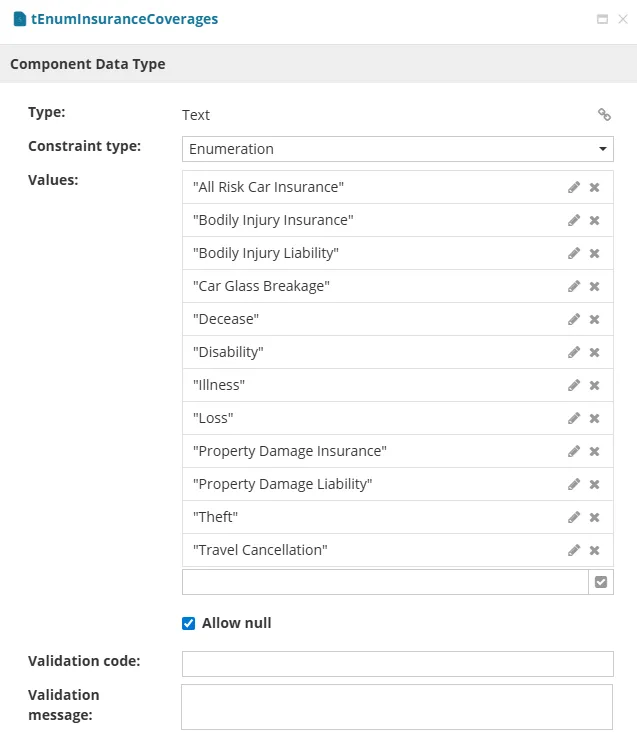Edit the "All Risk Car Insurance" value
This screenshot has height=738, width=637.
click(x=574, y=187)
